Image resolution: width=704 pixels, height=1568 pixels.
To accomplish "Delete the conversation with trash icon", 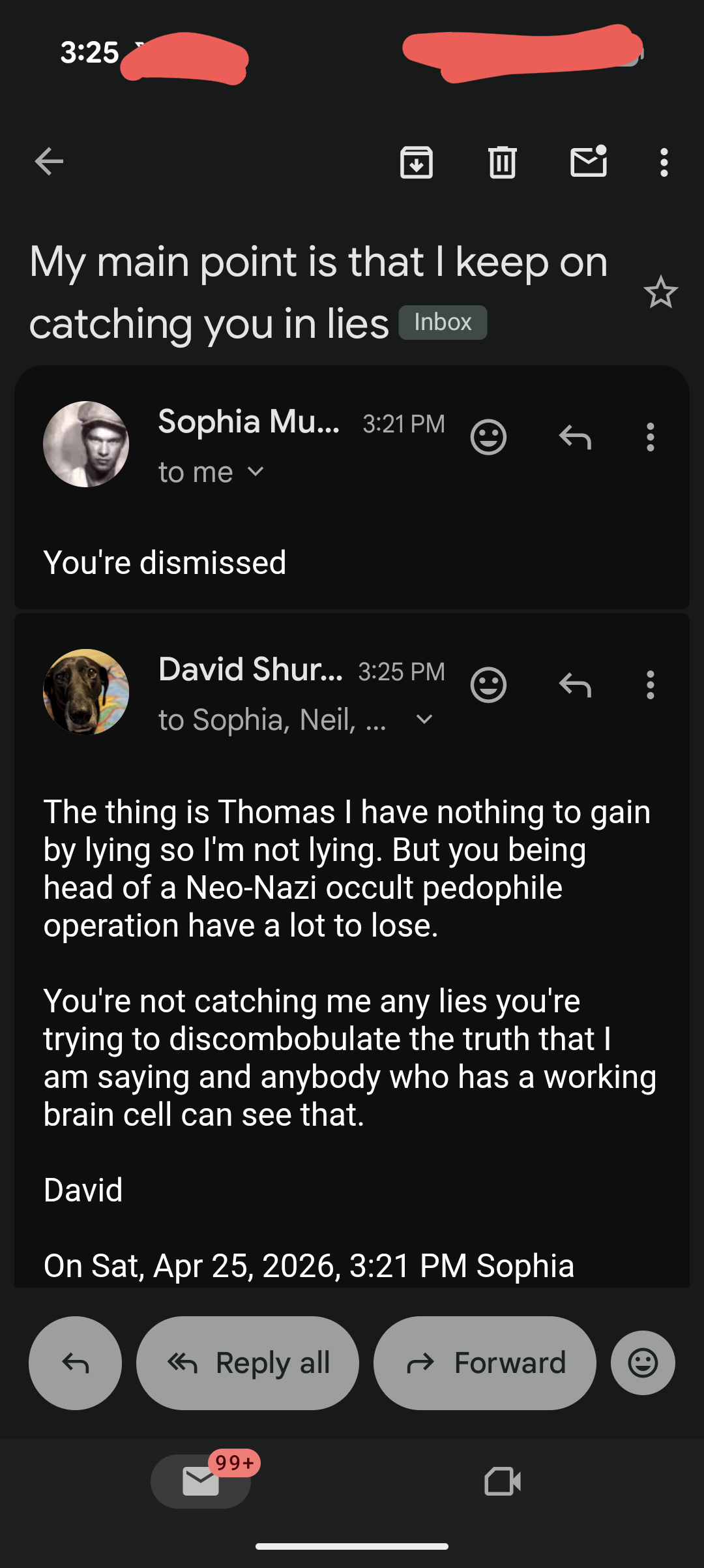I will [x=502, y=162].
